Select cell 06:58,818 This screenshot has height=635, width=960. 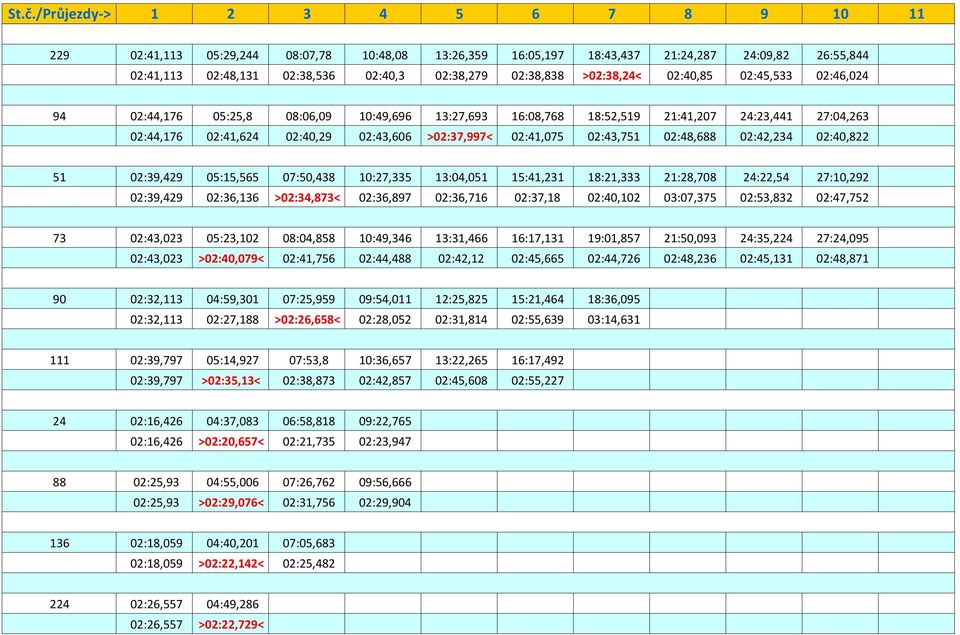pos(309,421)
